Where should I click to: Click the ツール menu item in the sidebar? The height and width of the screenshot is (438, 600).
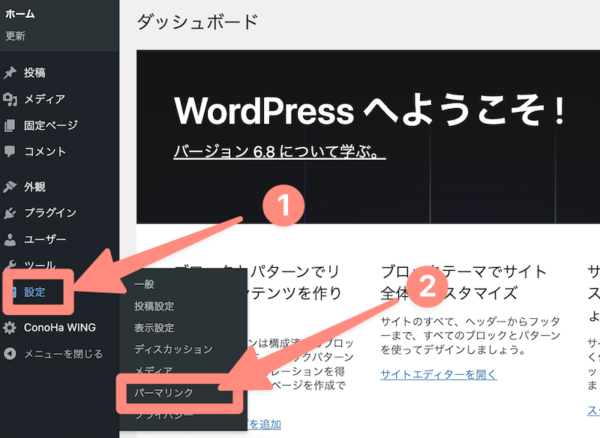pos(40,266)
